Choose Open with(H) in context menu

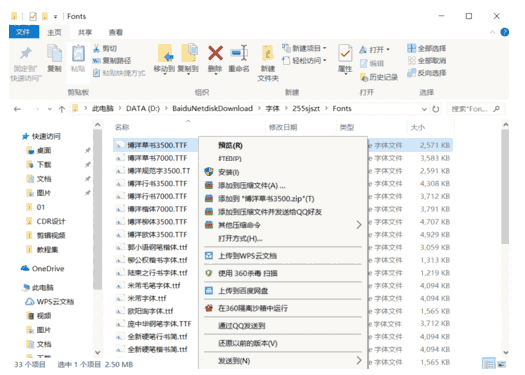(x=240, y=238)
